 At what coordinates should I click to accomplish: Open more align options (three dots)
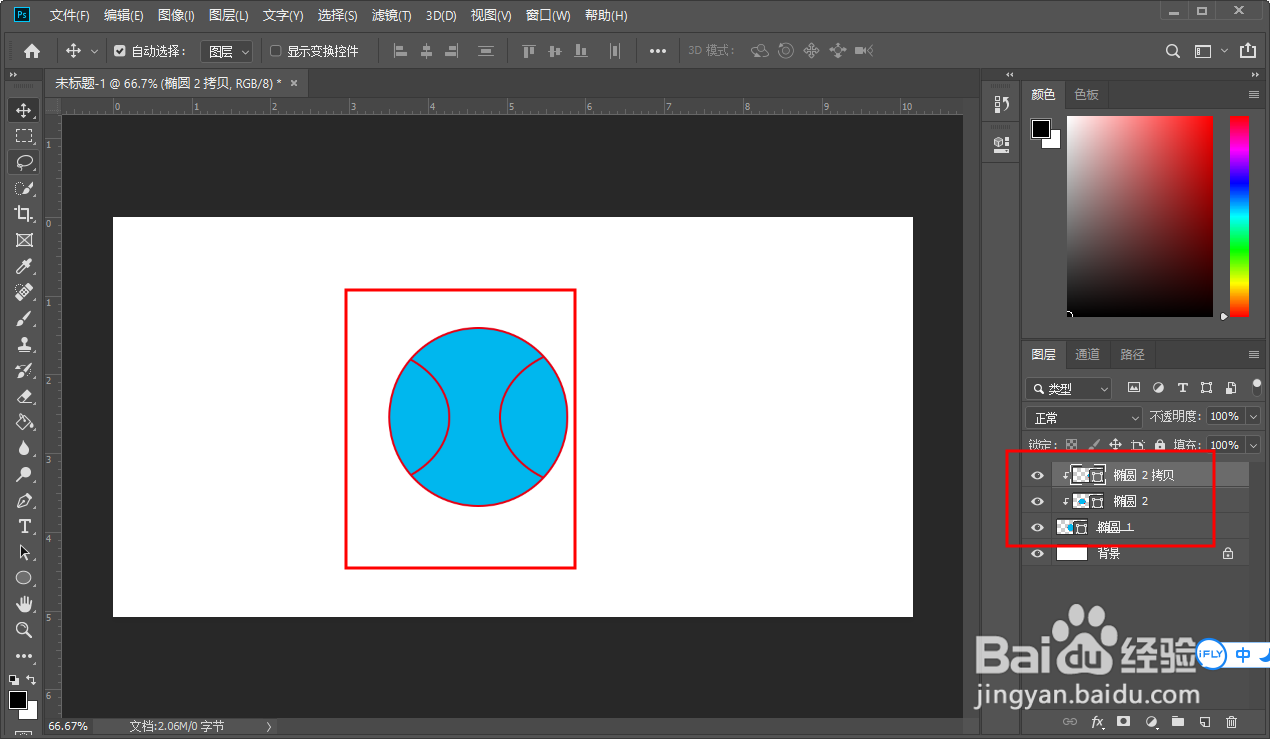coord(657,51)
